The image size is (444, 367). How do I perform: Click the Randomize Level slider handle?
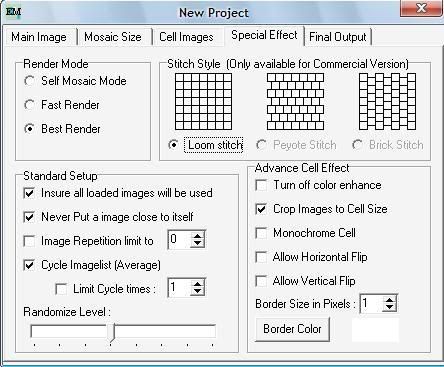[113, 332]
